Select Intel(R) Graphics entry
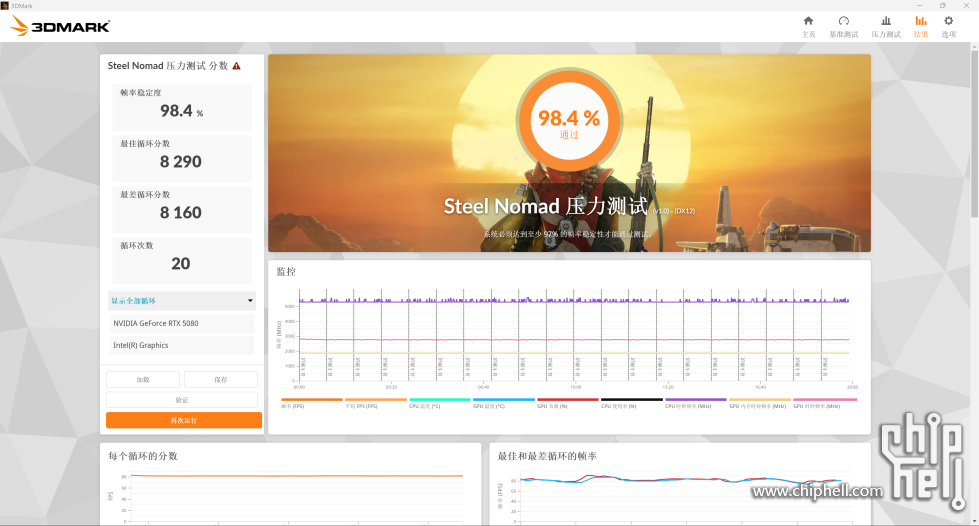Viewport: 979px width, 526px height. 182,345
